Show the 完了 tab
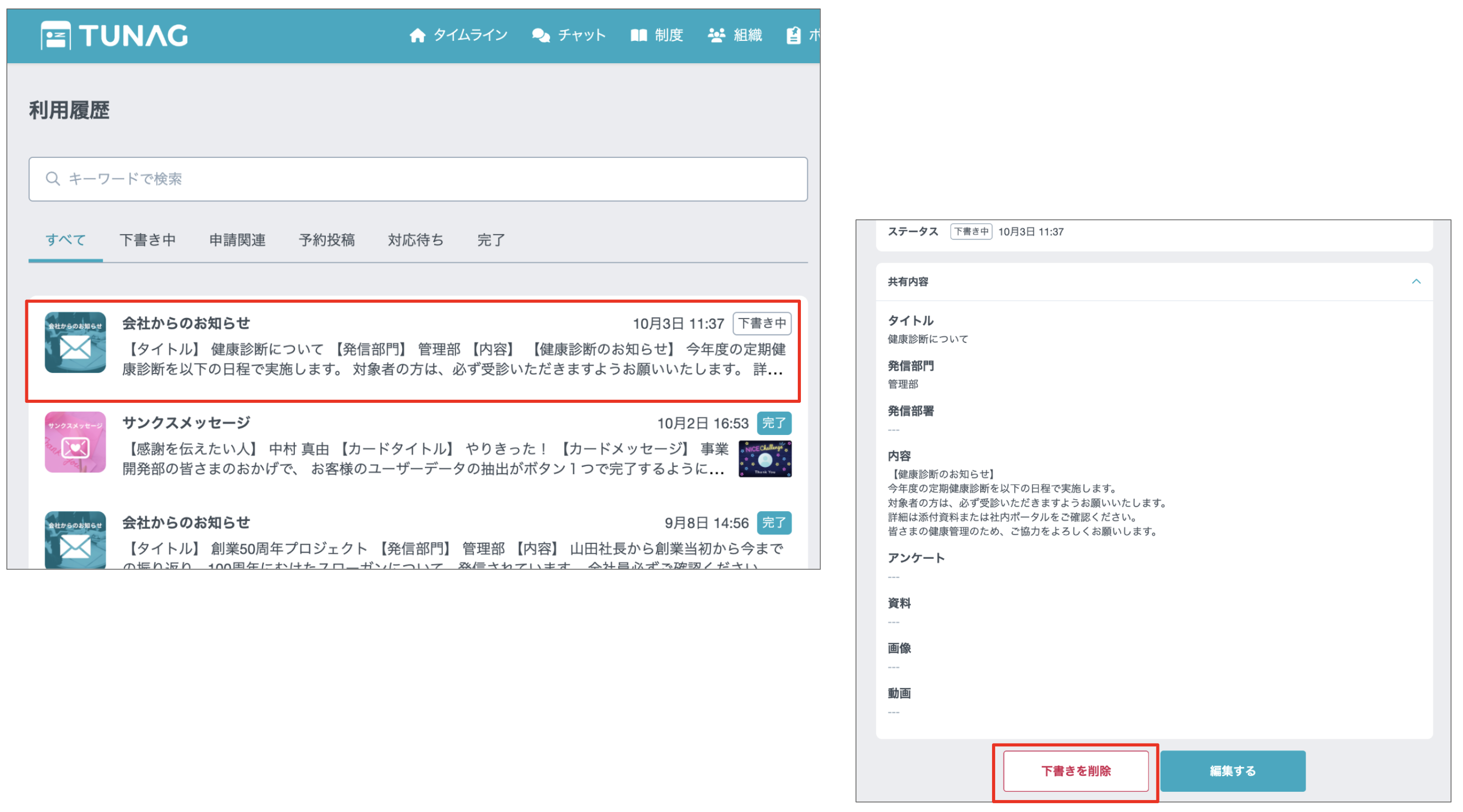This screenshot has width=1463, height=812. coord(491,240)
